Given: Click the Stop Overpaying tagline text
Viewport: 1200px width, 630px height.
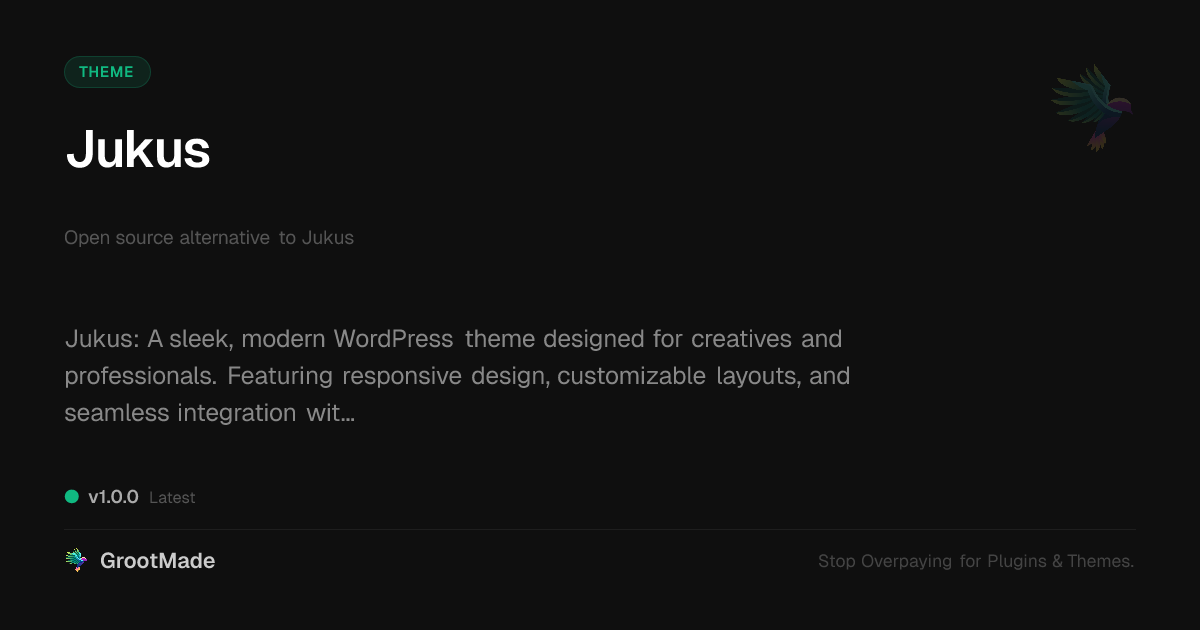Looking at the screenshot, I should click(976, 562).
